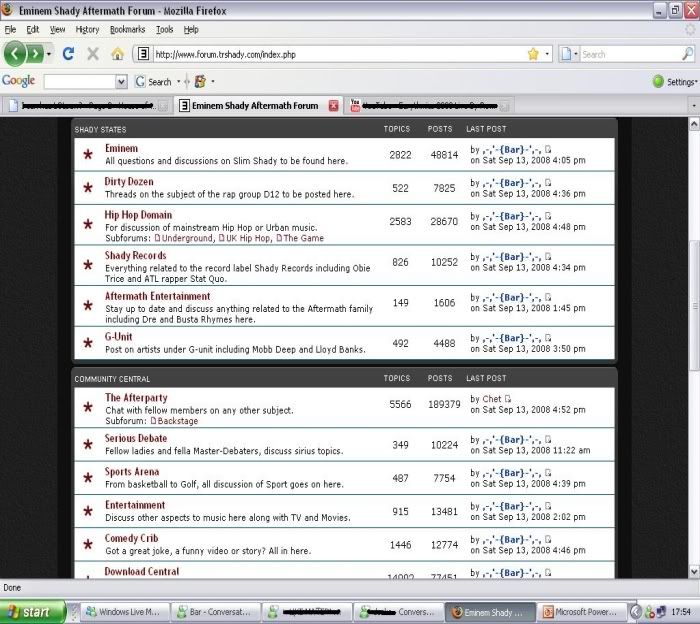Open {Bar} profile in the Eminem row
Screen dimensions: 700x624
point(512,150)
